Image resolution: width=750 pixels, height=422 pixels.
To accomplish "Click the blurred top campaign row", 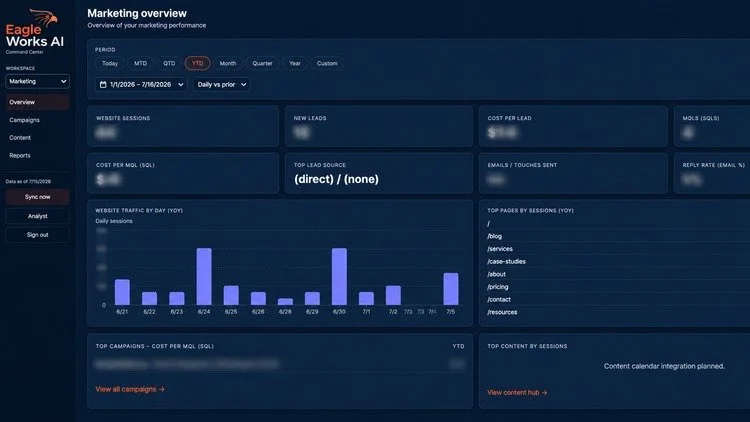I will pos(280,365).
